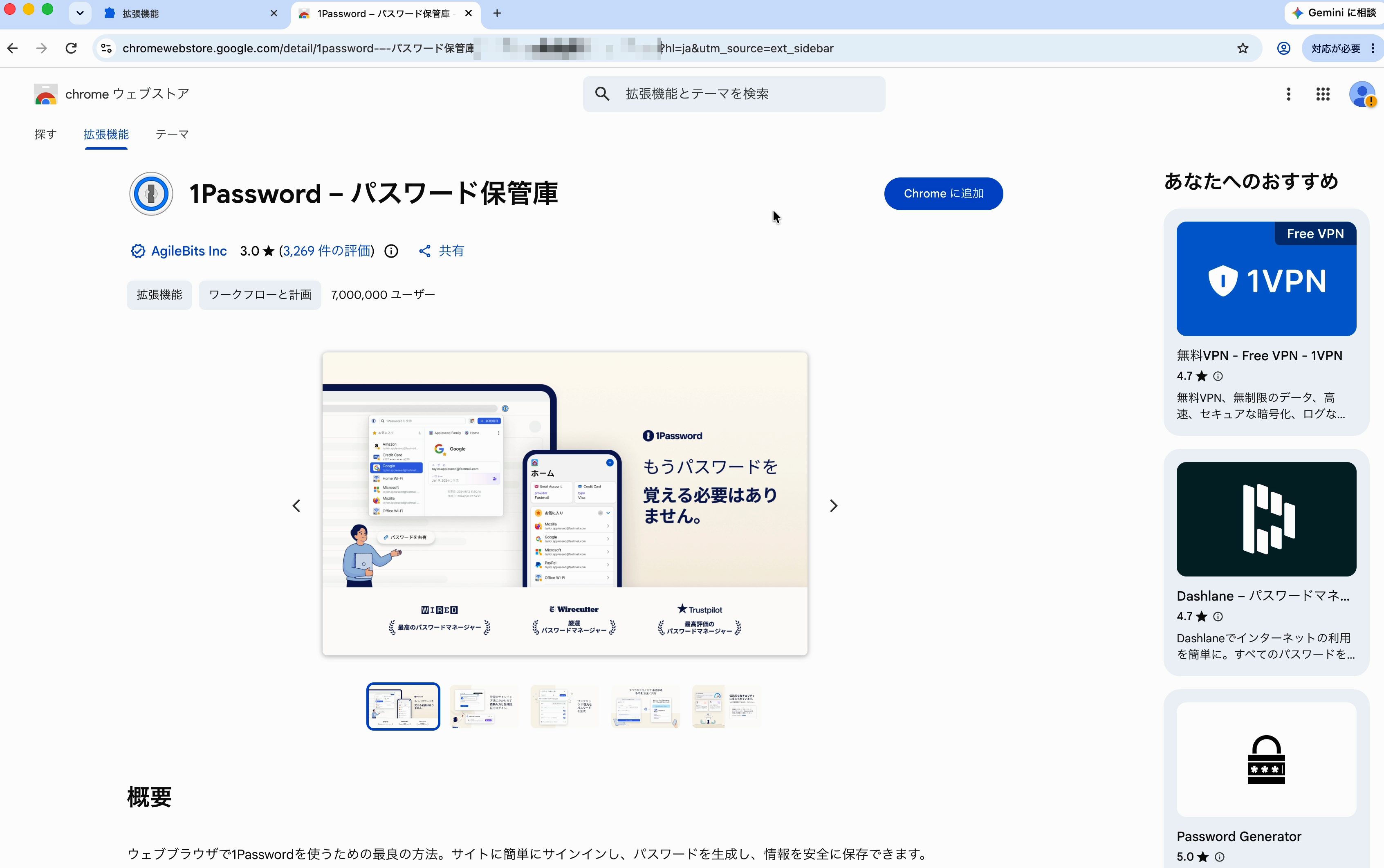
Task: Open web store three-dot options menu
Action: 1288,94
